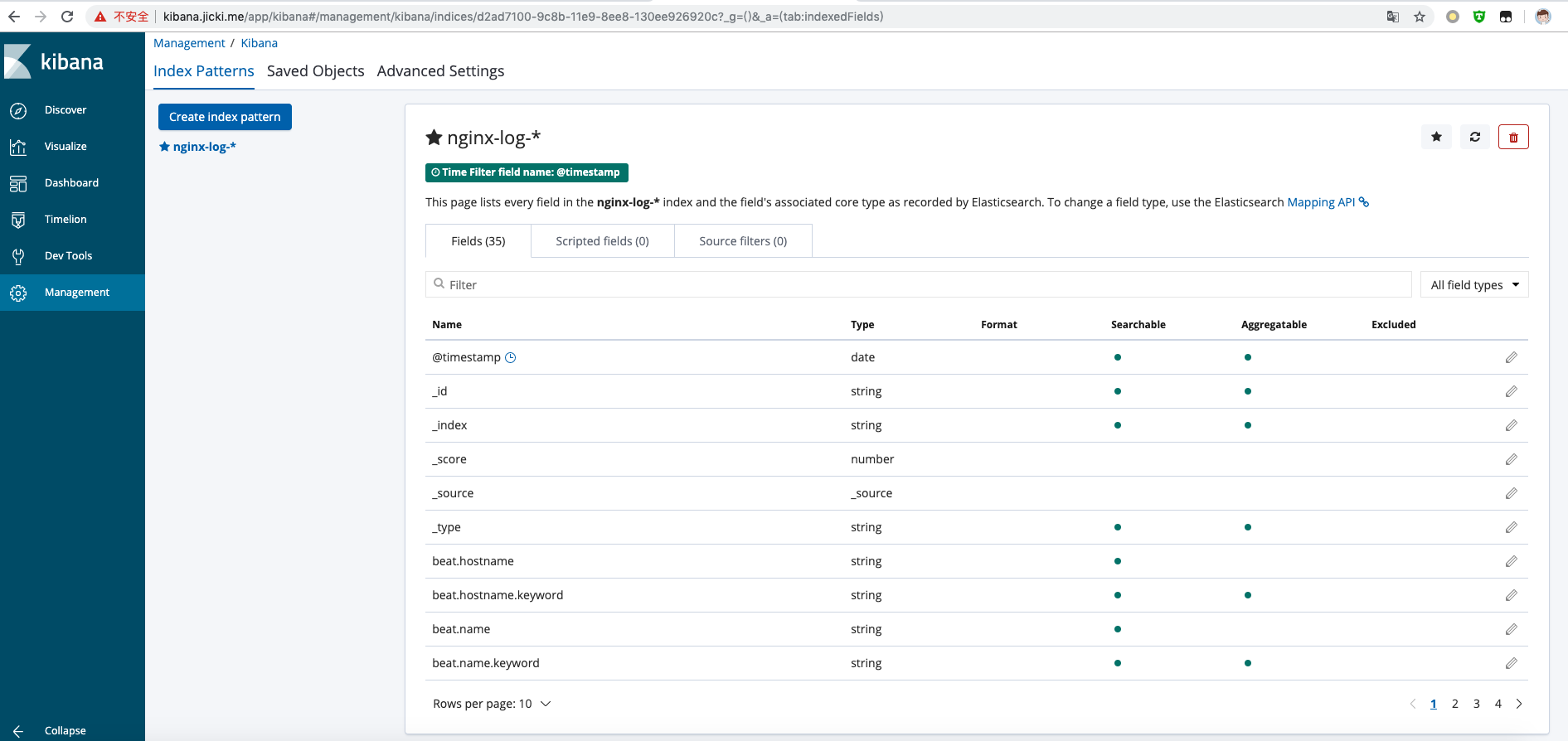
Task: Open Saved Objects tab
Action: [x=315, y=71]
